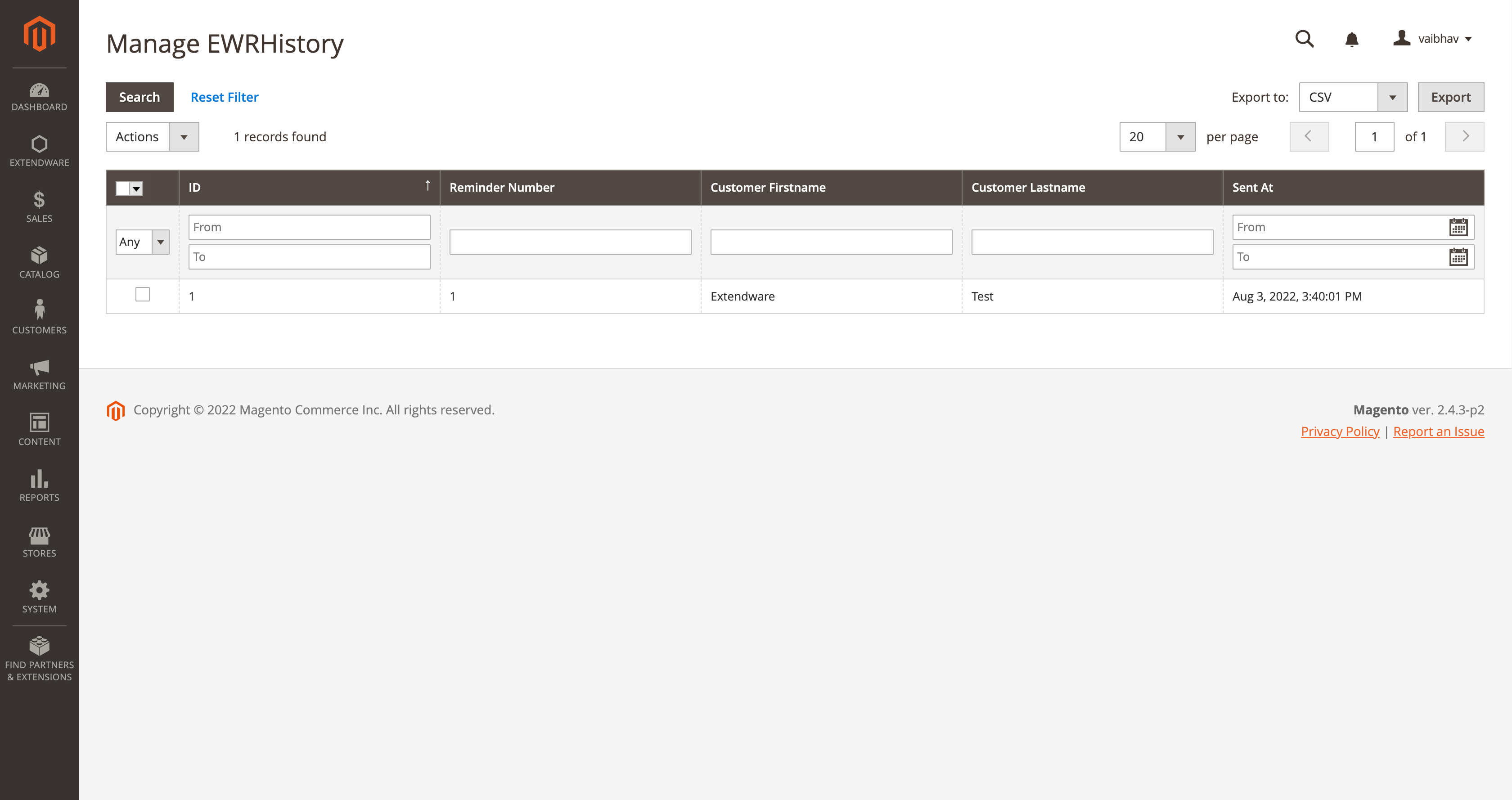Toggle the Any condition dropdown filter
Image resolution: width=1512 pixels, height=800 pixels.
160,242
